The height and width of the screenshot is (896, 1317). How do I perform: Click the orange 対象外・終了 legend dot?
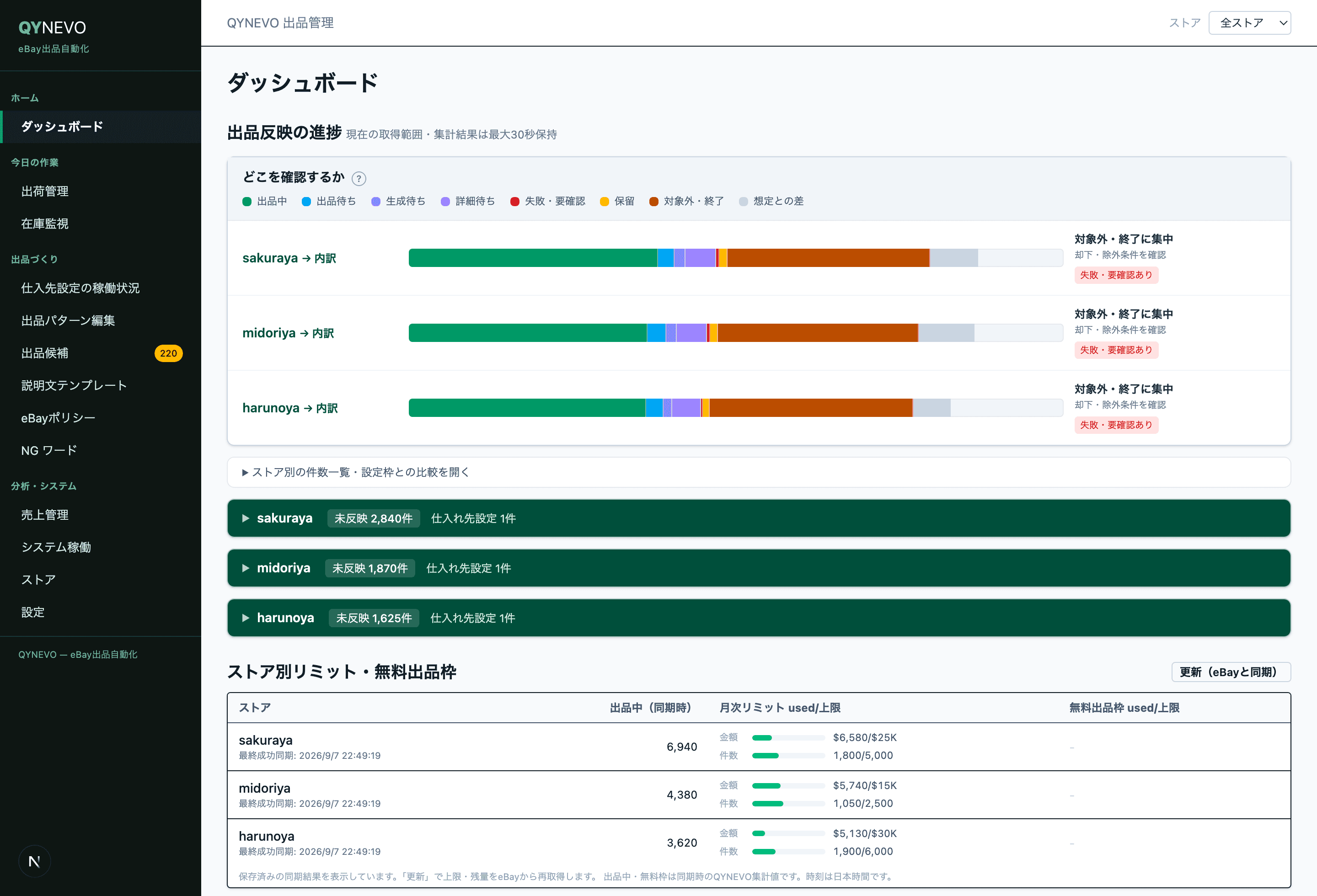[x=653, y=202]
